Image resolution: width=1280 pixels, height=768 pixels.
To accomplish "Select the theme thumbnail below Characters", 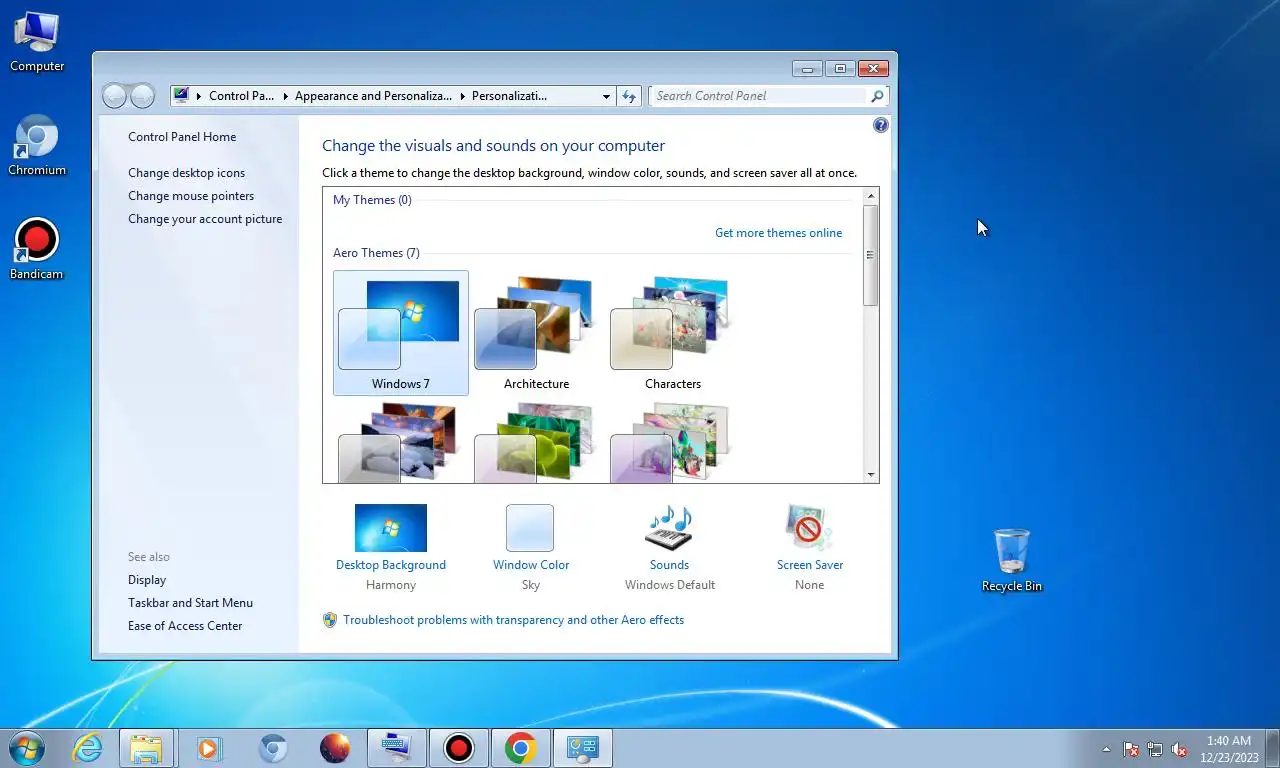I will click(x=672, y=443).
